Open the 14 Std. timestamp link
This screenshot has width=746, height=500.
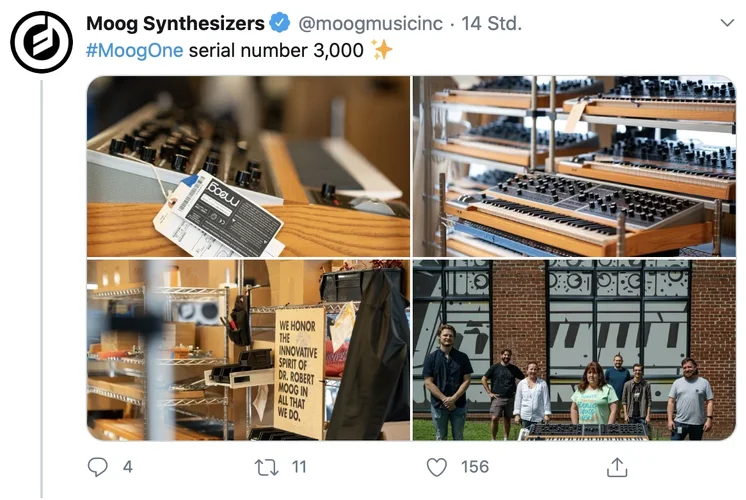click(x=491, y=23)
